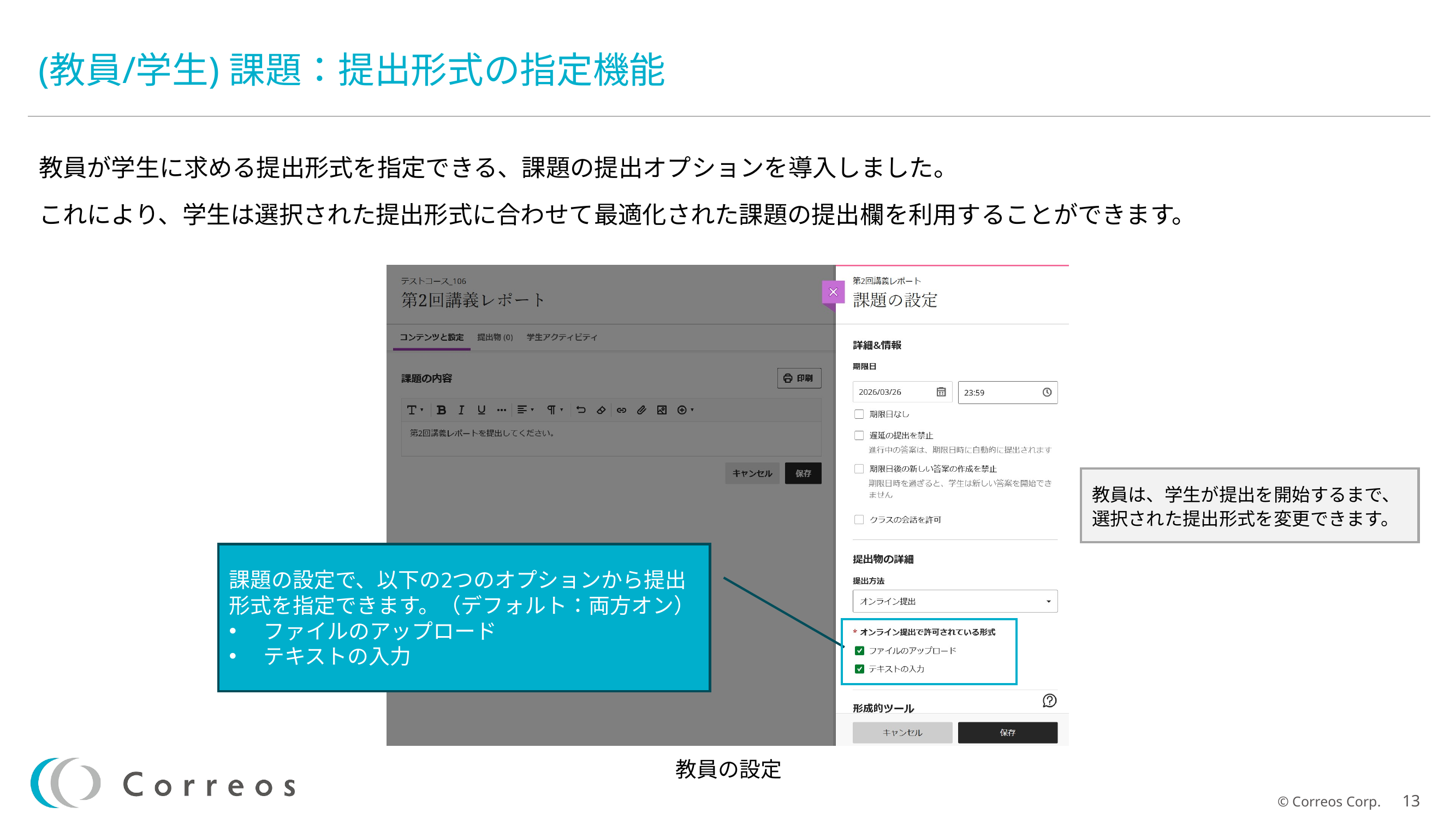Click 保存 button below the editor
This screenshot has width=1456, height=819.
803,473
